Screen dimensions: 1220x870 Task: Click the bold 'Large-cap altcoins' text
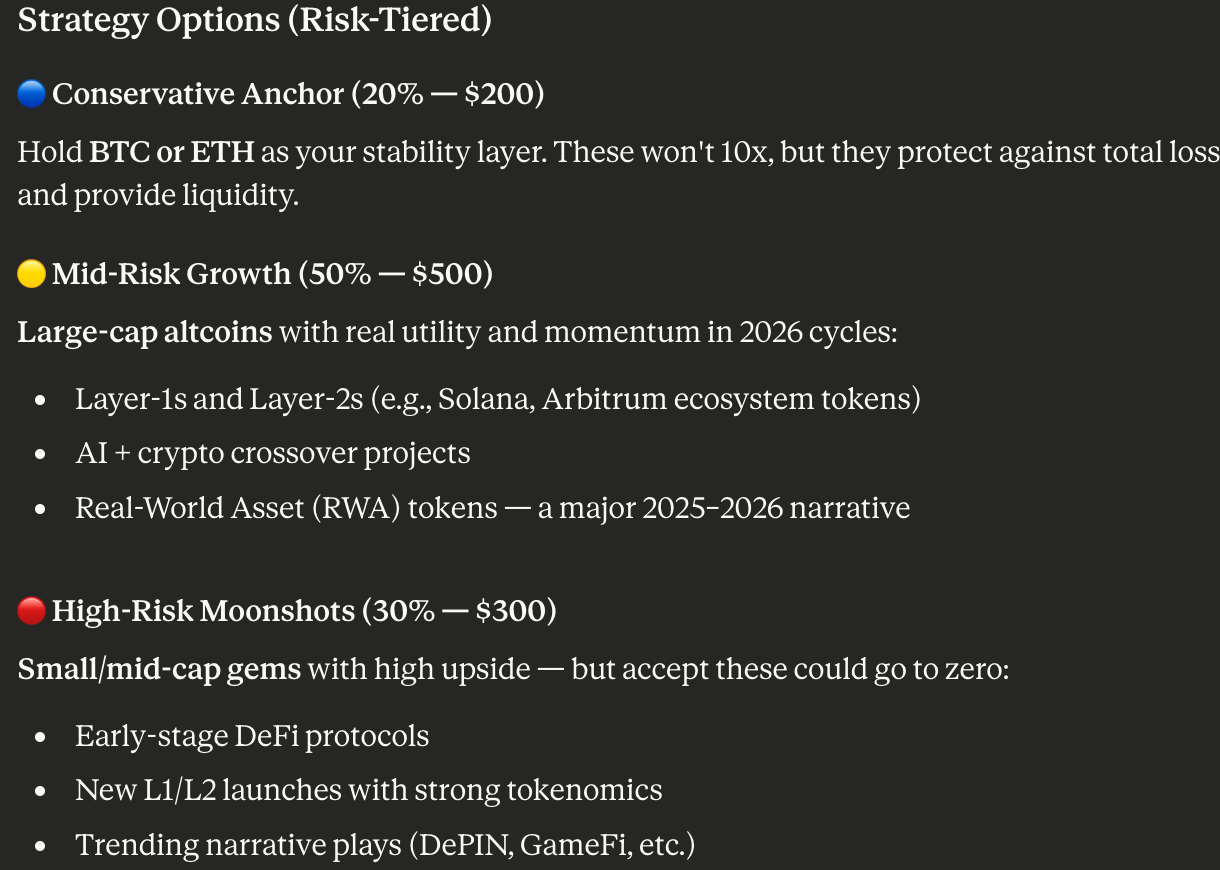pyautogui.click(x=145, y=332)
